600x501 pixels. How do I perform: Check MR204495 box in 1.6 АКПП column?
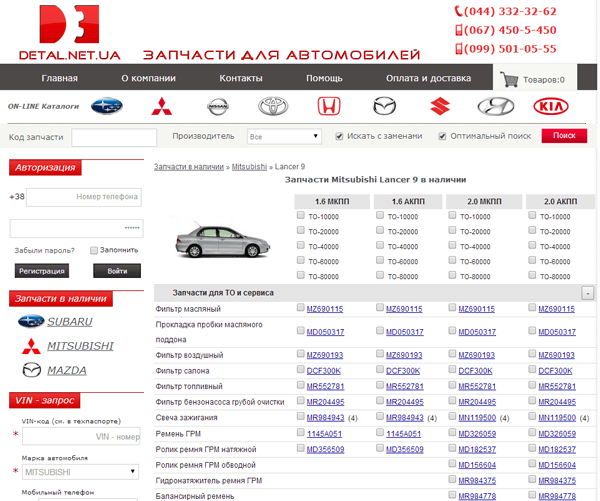380,400
